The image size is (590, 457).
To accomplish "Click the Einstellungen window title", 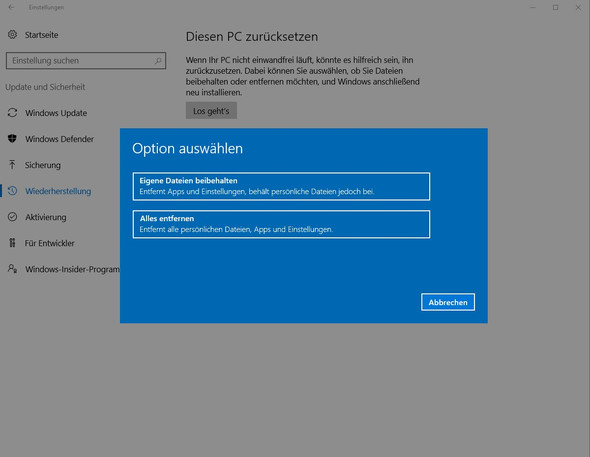I will tap(46, 7).
